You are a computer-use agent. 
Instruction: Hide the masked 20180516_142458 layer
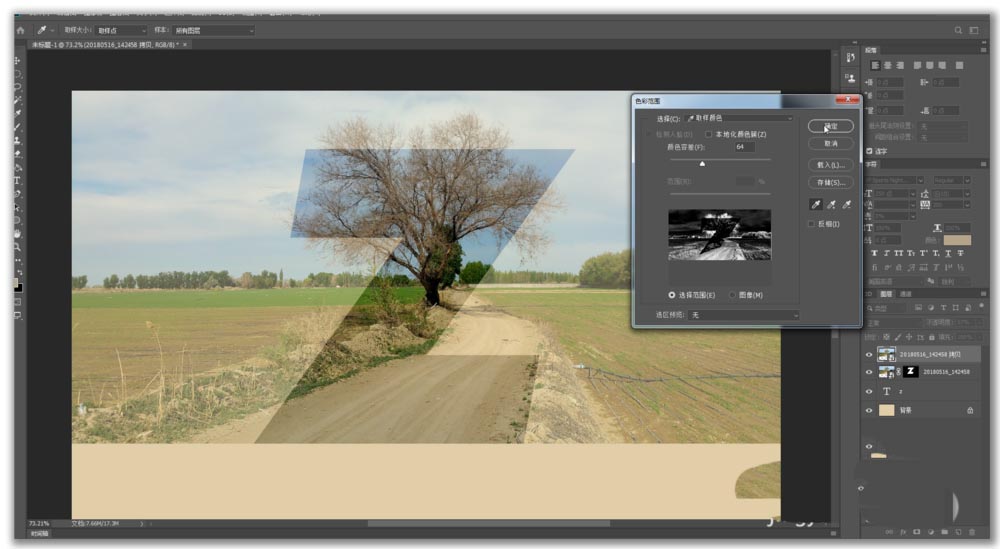(869, 372)
